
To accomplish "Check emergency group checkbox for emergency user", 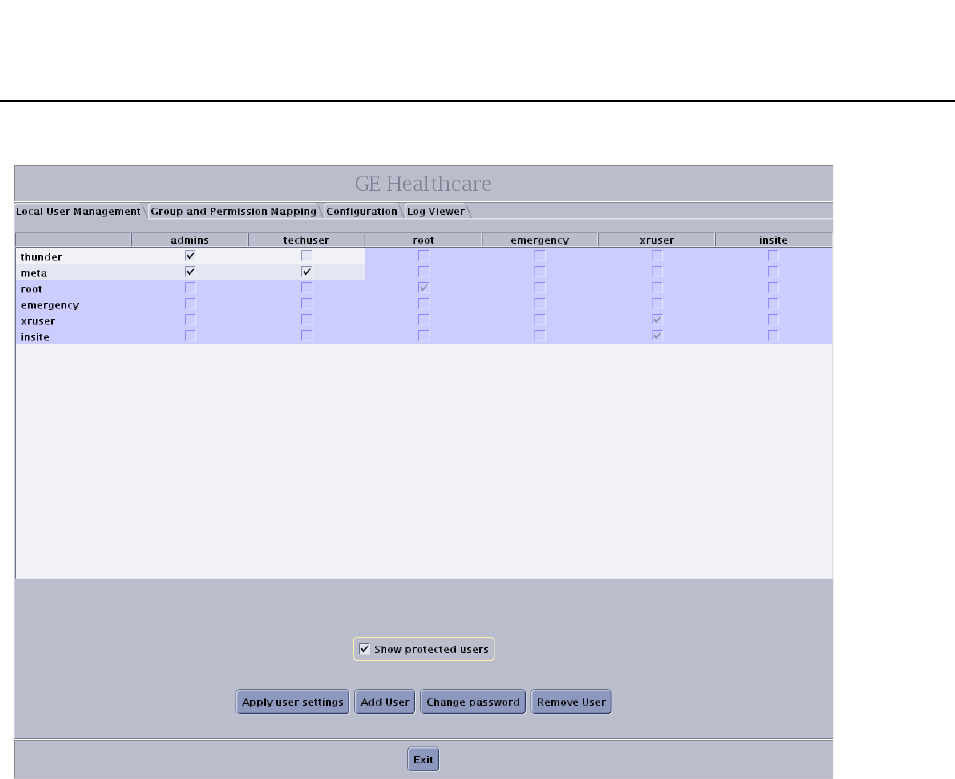I will [540, 304].
